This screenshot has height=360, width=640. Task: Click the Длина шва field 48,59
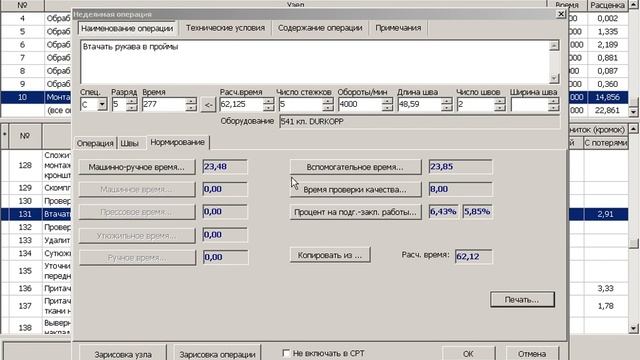click(420, 104)
